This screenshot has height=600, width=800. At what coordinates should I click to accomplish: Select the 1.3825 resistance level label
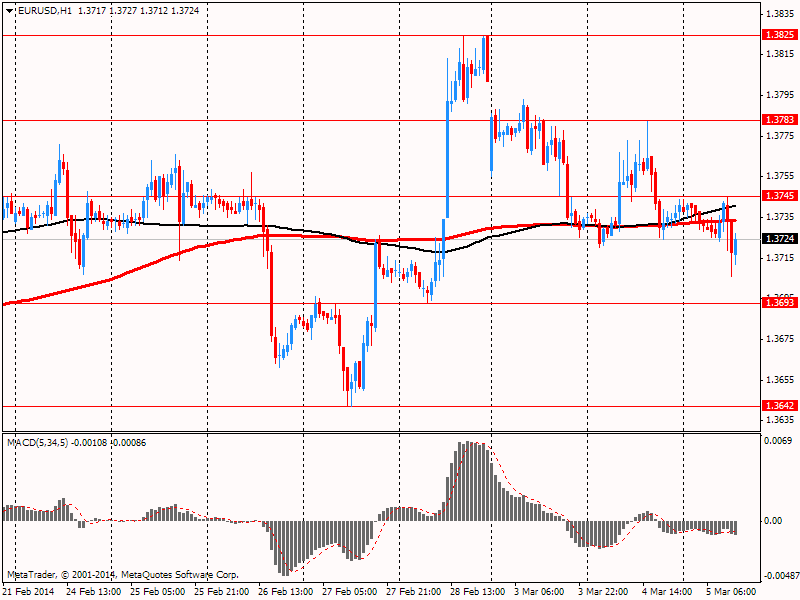(x=779, y=35)
